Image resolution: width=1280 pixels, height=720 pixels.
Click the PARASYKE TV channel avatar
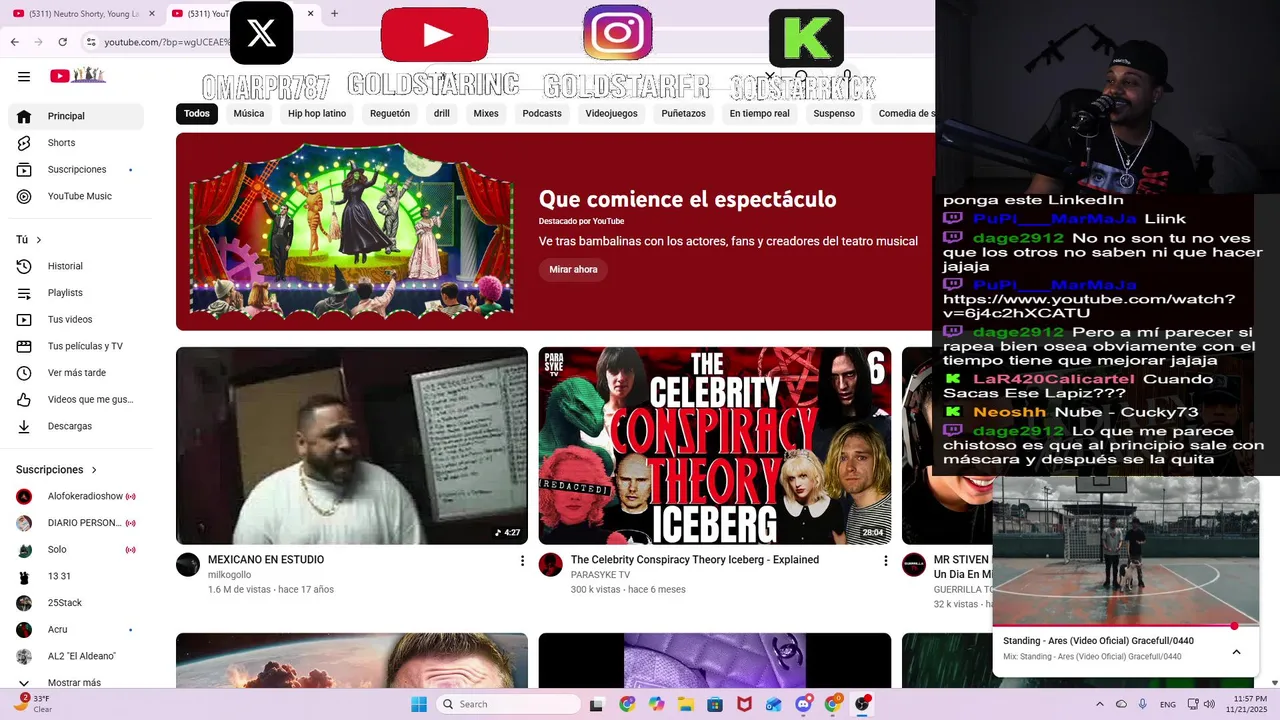point(551,564)
